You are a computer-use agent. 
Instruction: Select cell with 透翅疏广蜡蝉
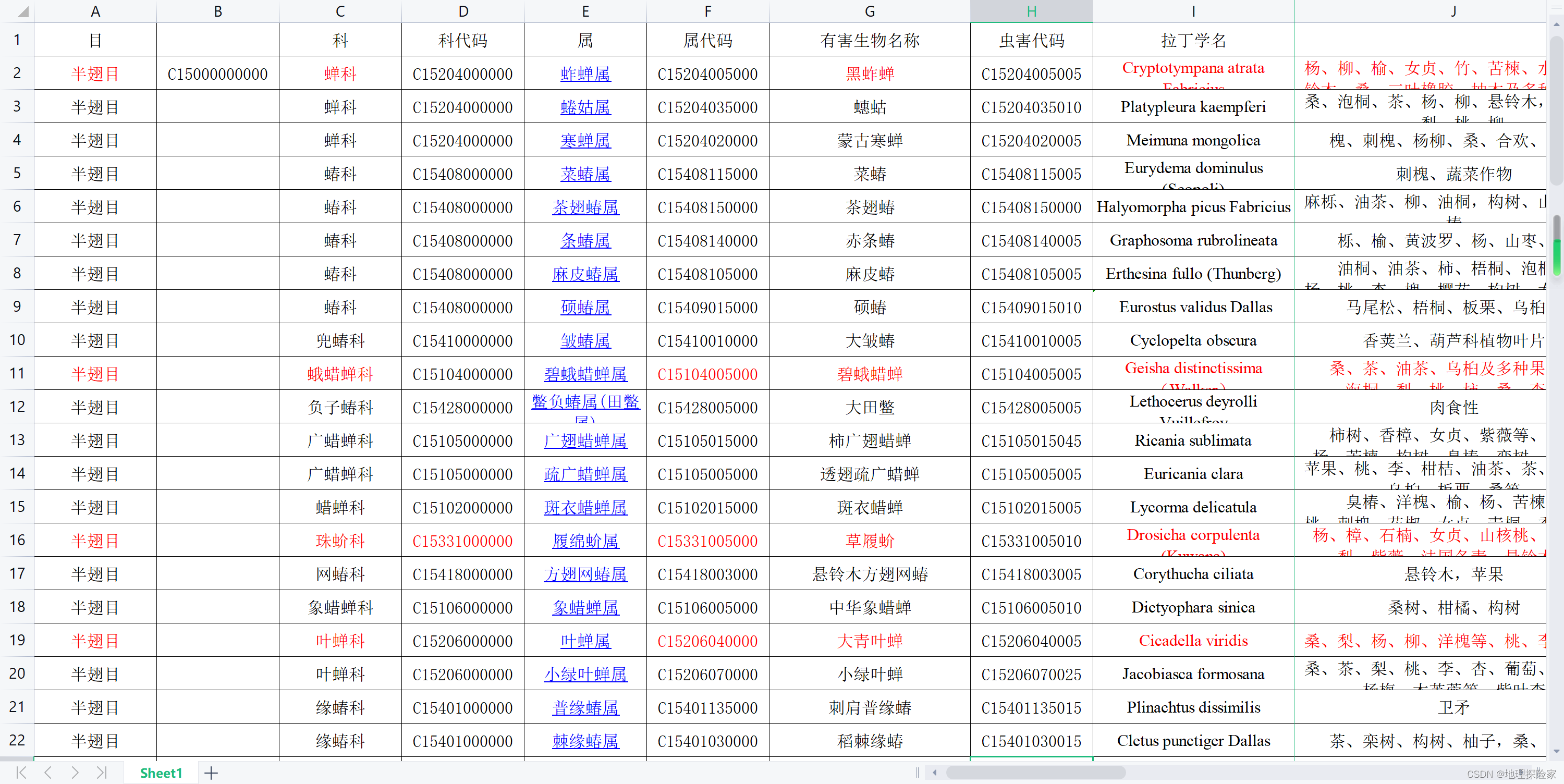tap(870, 474)
